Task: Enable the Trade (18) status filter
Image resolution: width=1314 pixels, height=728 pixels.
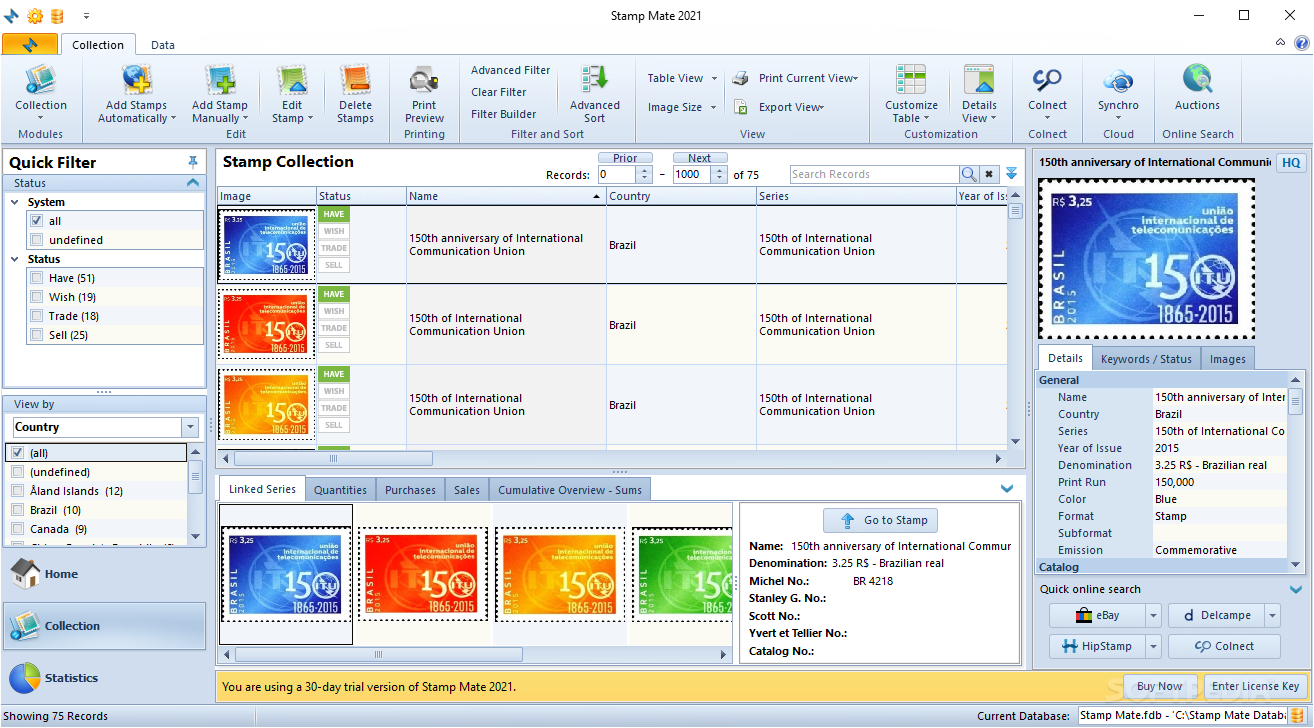Action: [37, 316]
